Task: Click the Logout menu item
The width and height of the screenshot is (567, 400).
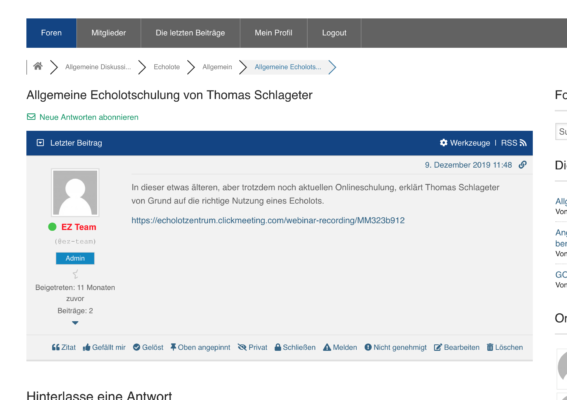Action: (334, 33)
